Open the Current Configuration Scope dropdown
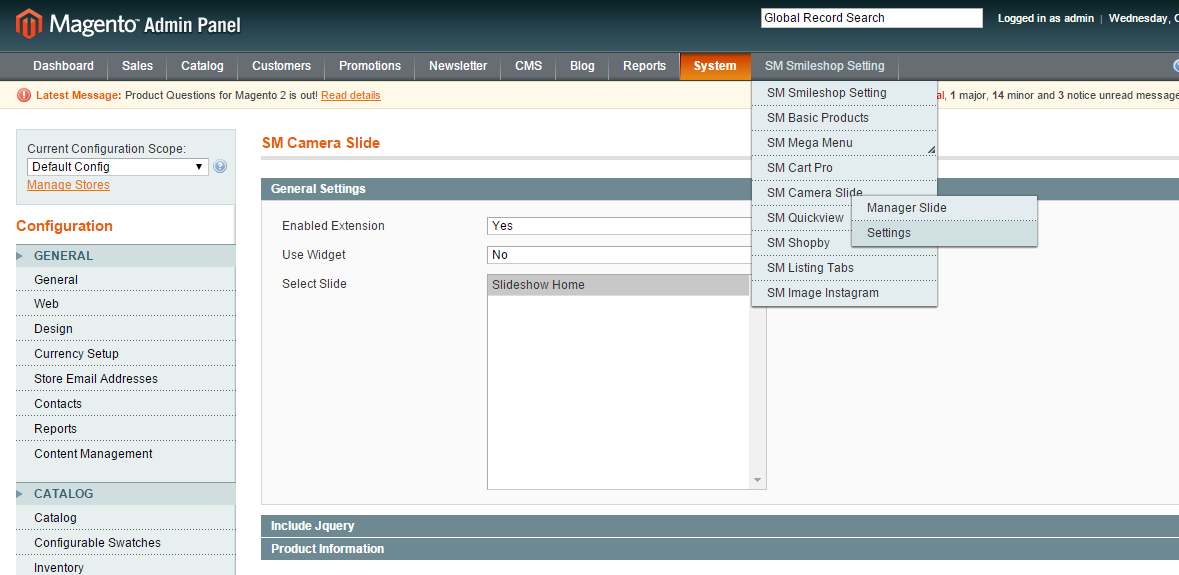The image size is (1179, 575). click(118, 167)
